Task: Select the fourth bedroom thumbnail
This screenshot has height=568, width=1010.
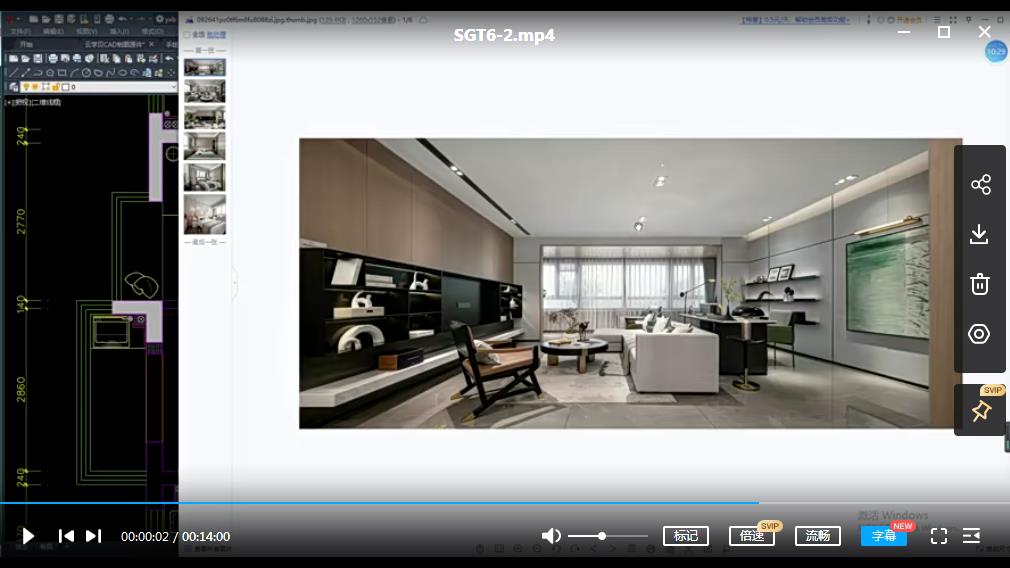Action: 205,146
